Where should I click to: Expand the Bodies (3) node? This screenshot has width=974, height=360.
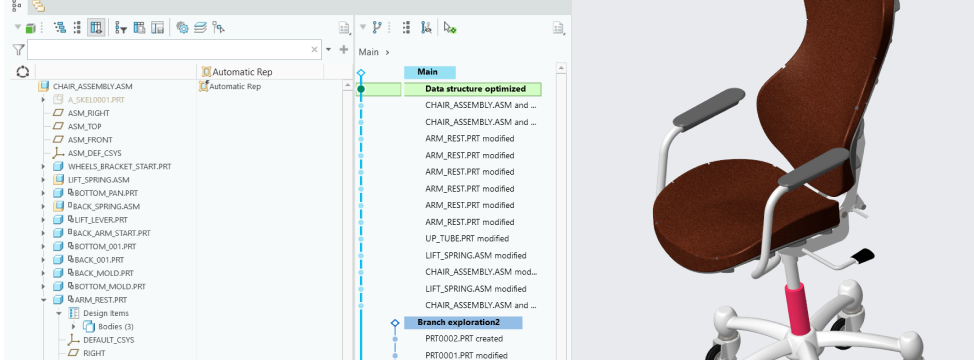pyautogui.click(x=74, y=326)
